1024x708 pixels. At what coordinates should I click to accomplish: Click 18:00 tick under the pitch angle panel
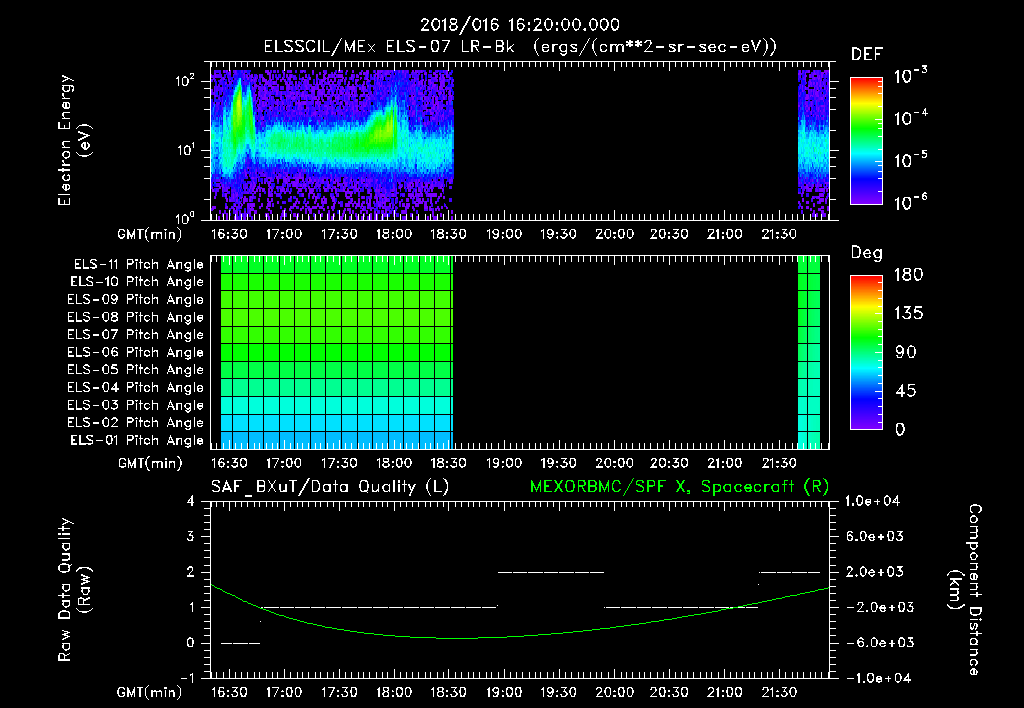coord(394,463)
